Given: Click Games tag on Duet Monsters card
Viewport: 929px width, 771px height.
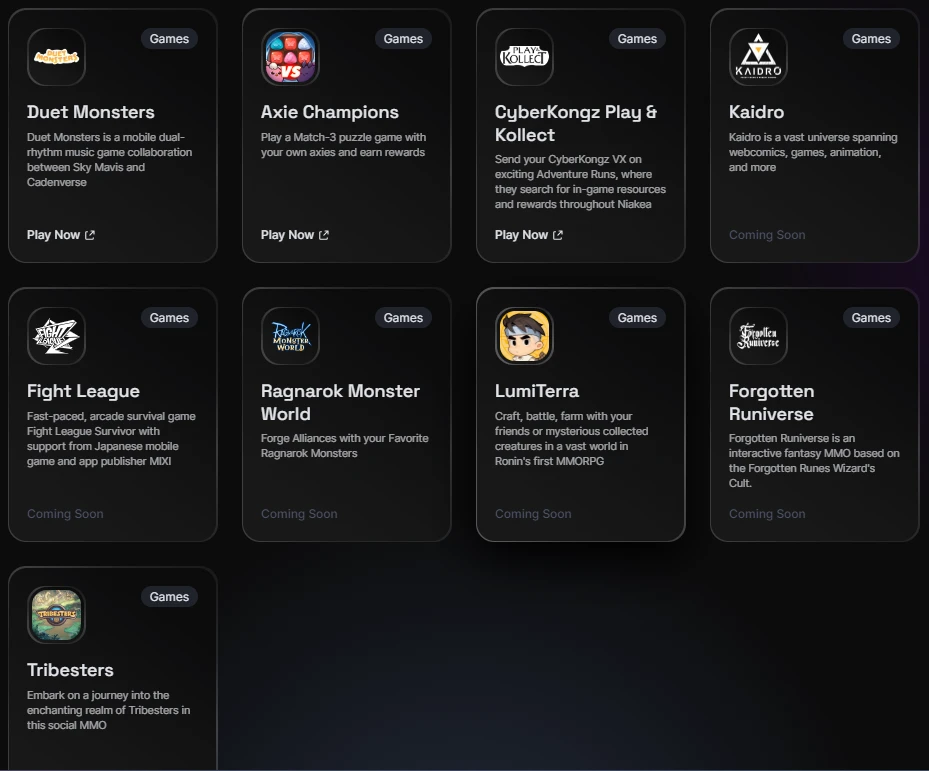Looking at the screenshot, I should point(169,39).
